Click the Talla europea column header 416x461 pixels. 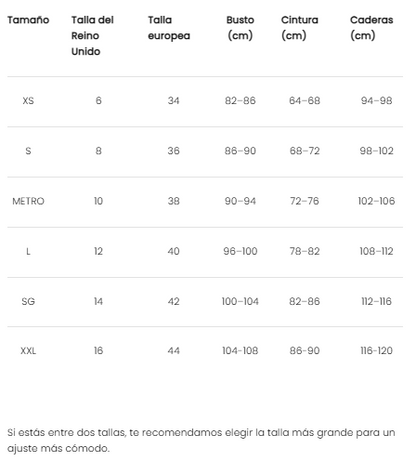(x=169, y=28)
